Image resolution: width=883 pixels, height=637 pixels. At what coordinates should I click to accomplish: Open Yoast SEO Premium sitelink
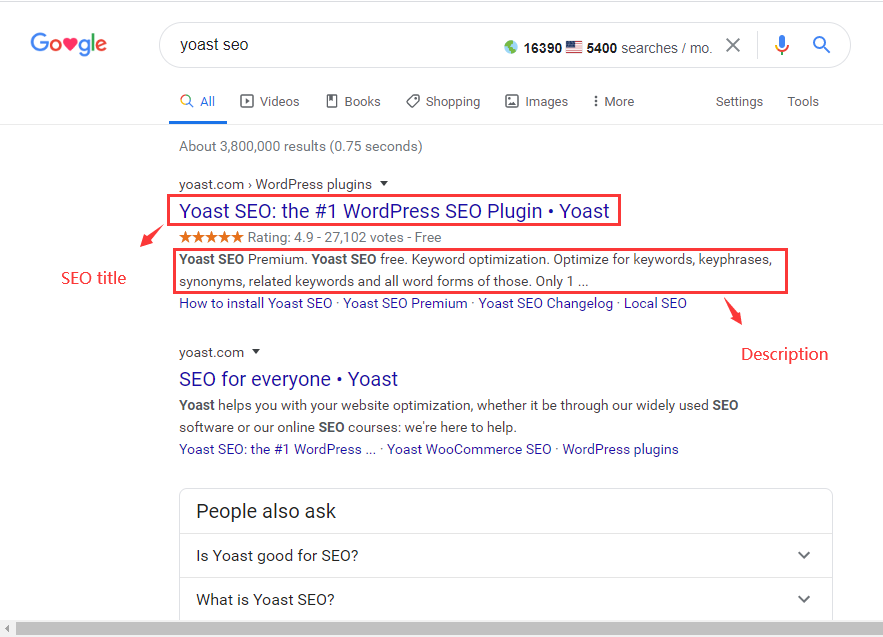tap(405, 303)
